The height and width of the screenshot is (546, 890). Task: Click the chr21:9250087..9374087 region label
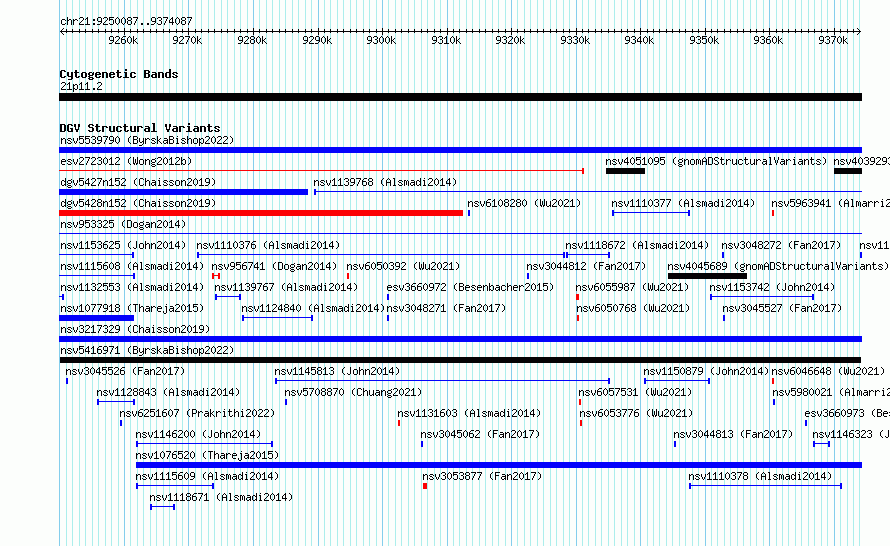tap(126, 21)
